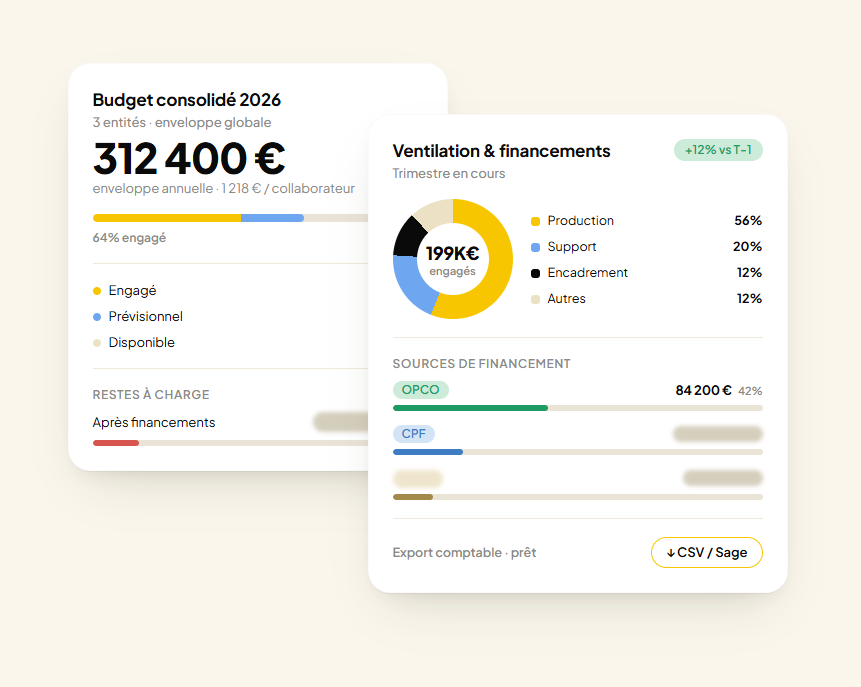Select the OPCO funding tag
The width and height of the screenshot is (861, 687).
point(421,389)
